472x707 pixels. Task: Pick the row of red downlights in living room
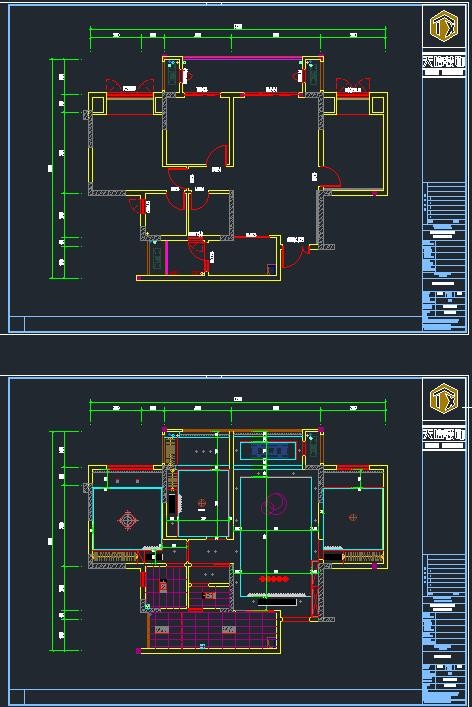[x=273, y=579]
